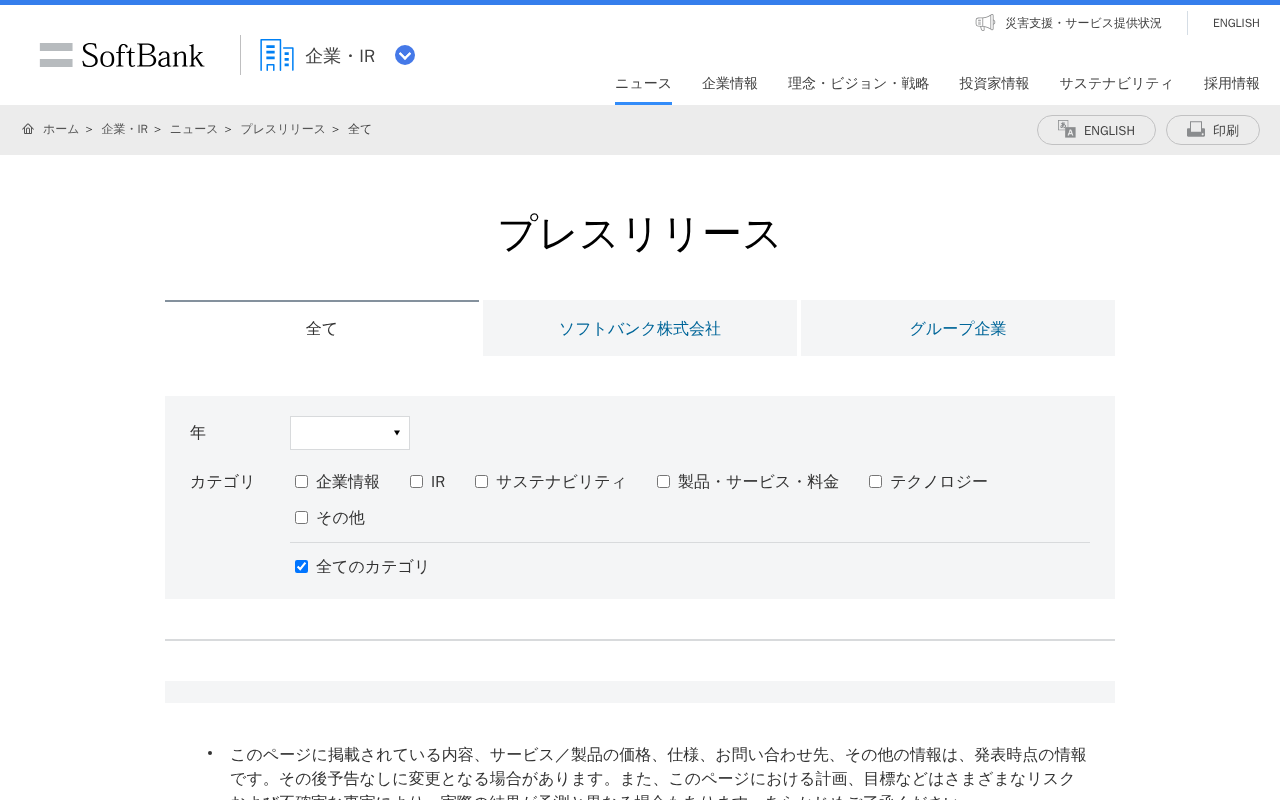Switch to ENGLISH in the top-right corner

[1236, 23]
